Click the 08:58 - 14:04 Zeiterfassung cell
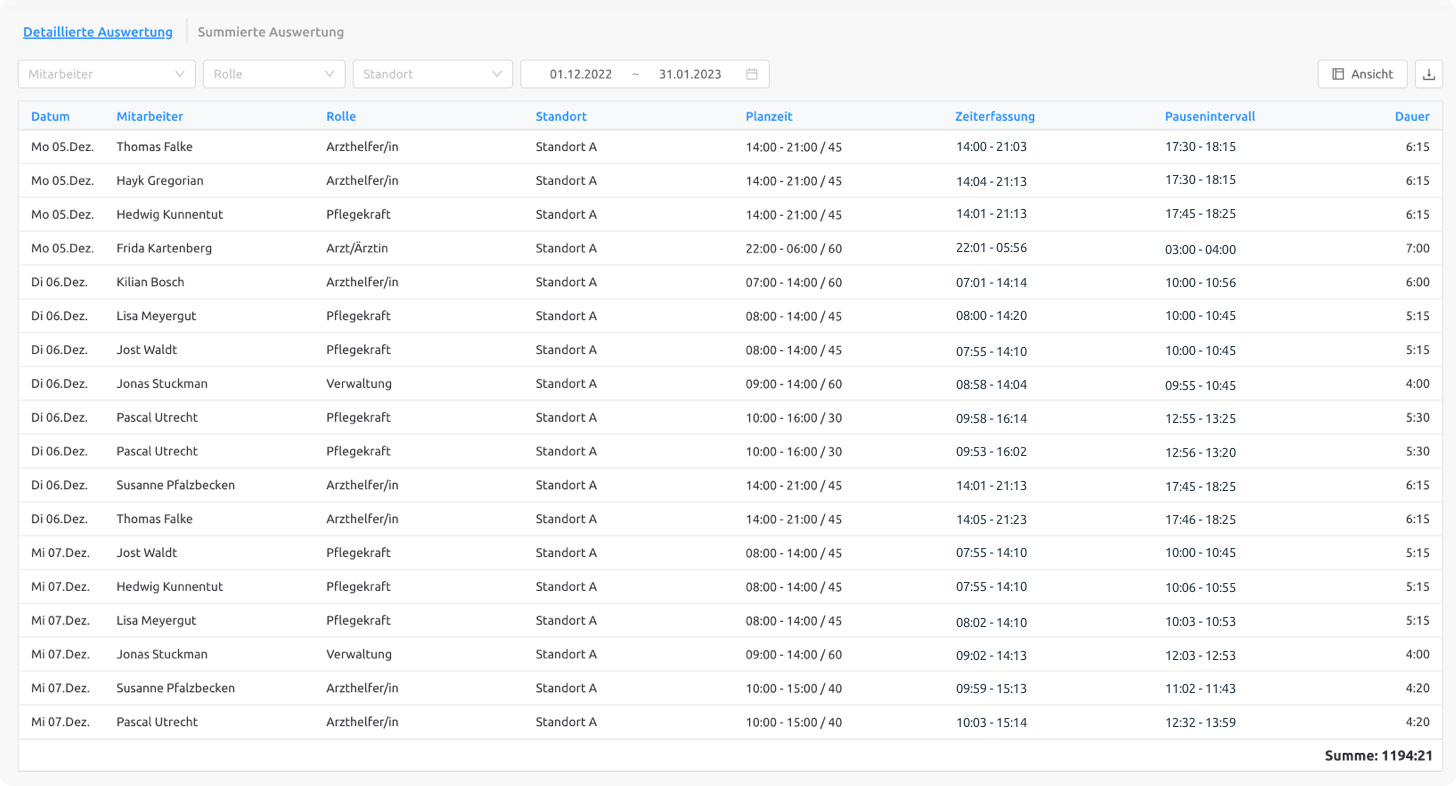 [991, 384]
